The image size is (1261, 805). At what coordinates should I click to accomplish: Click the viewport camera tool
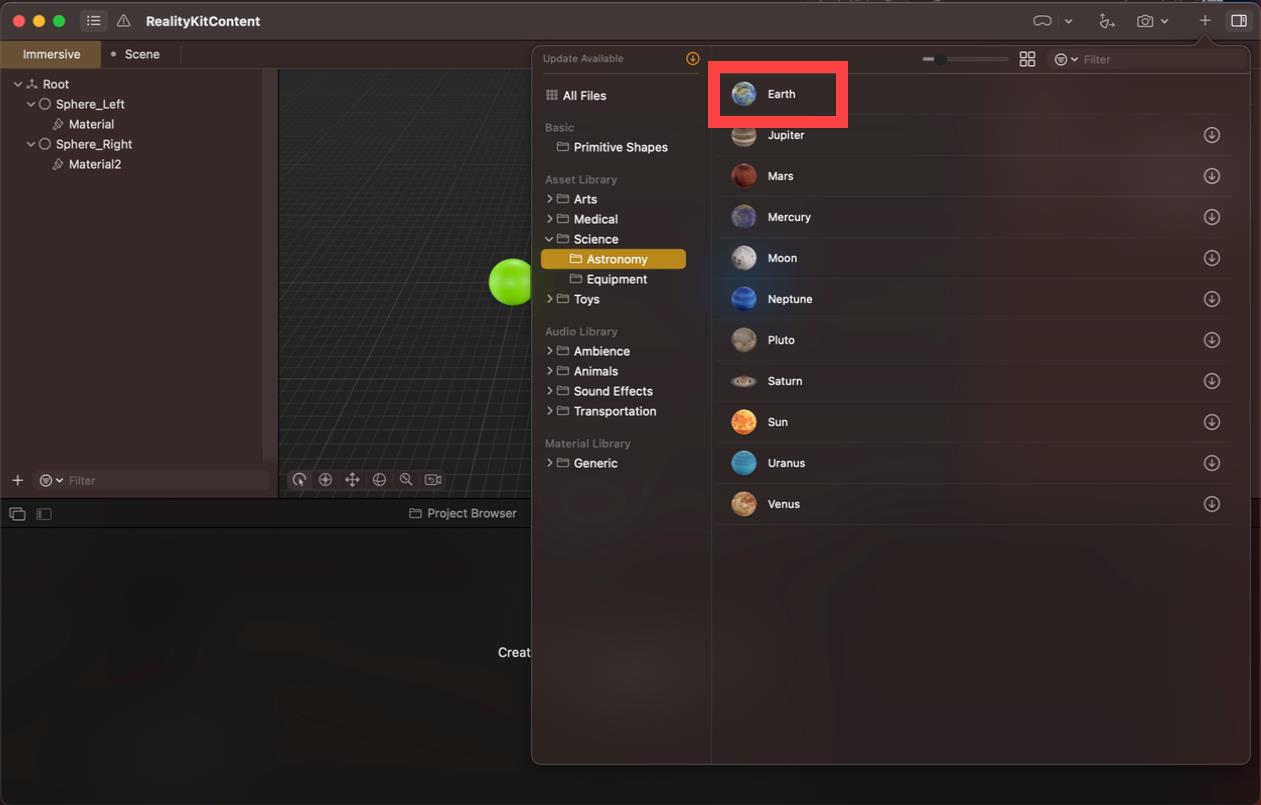pyautogui.click(x=433, y=480)
